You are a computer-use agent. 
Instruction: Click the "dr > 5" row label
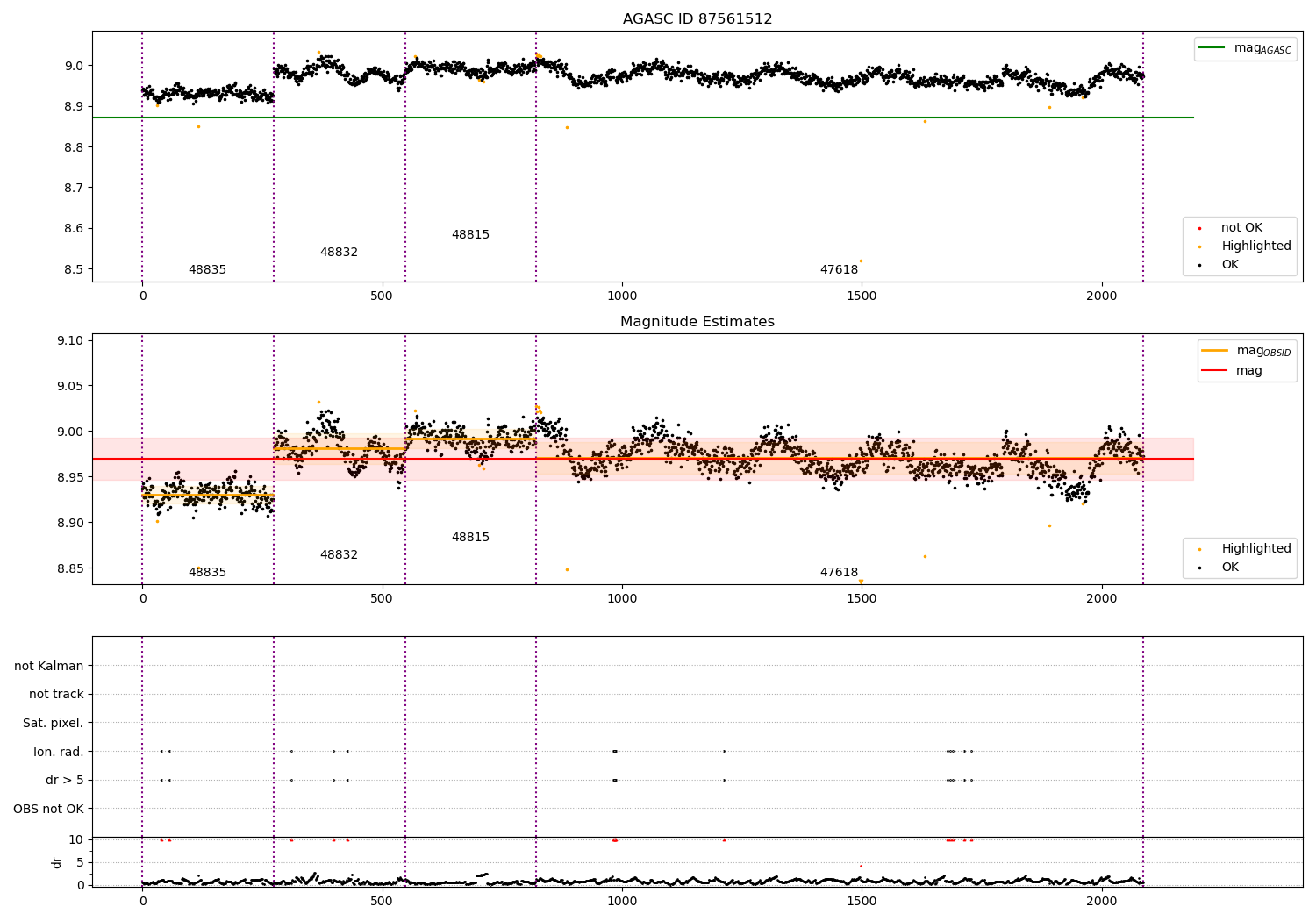(x=65, y=781)
